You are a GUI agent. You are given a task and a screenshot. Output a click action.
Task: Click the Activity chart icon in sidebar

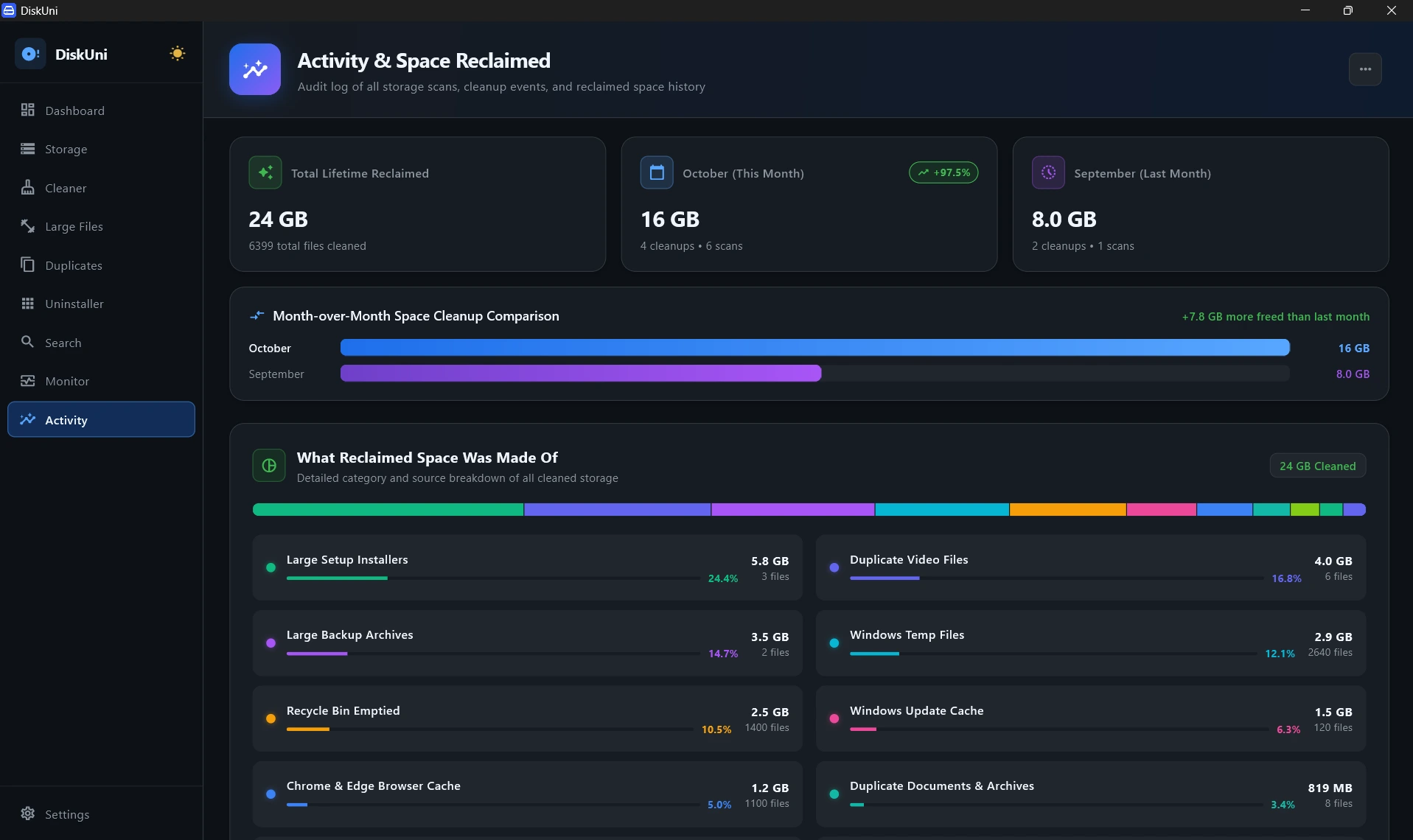pyautogui.click(x=28, y=419)
